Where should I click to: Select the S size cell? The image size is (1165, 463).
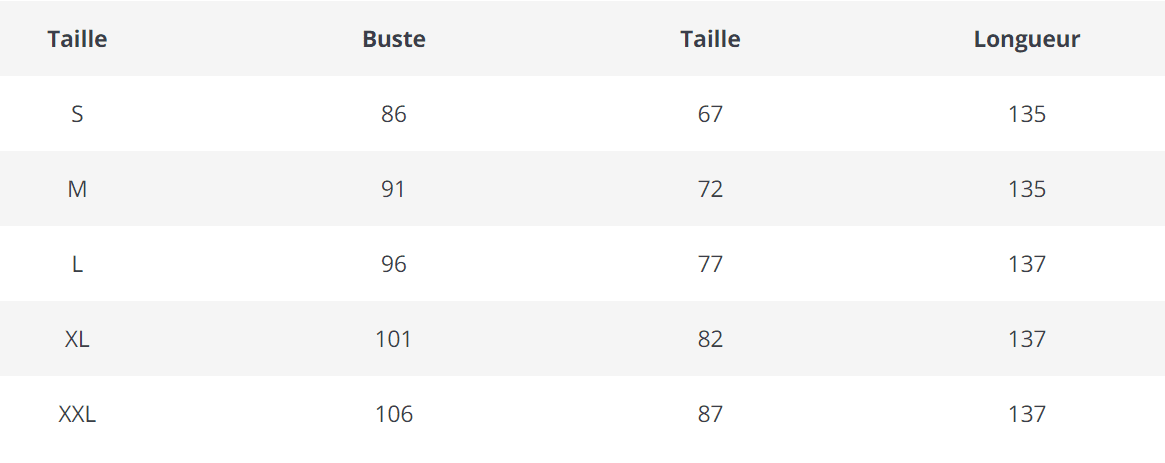pyautogui.click(x=77, y=114)
